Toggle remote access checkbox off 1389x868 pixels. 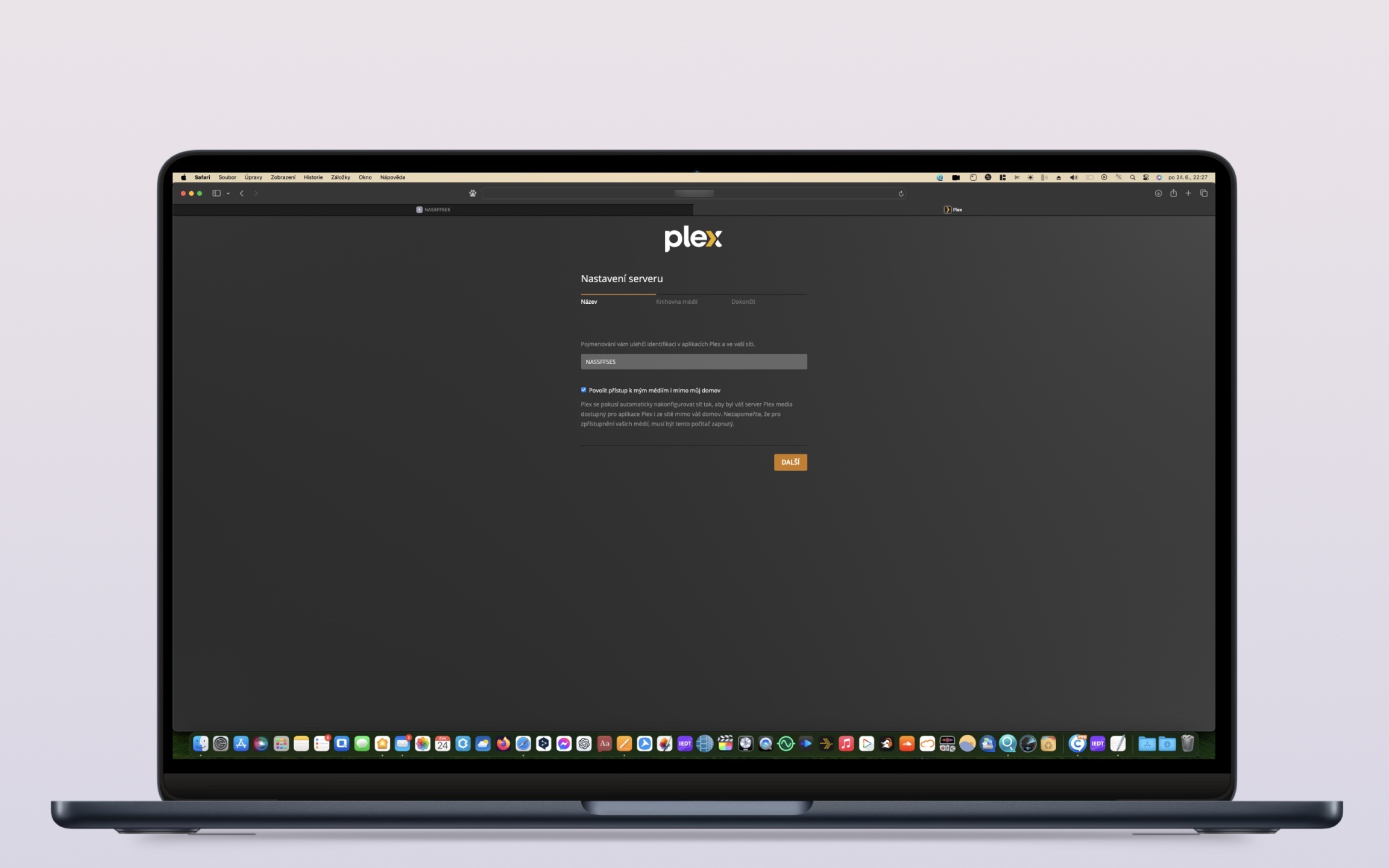pos(584,390)
